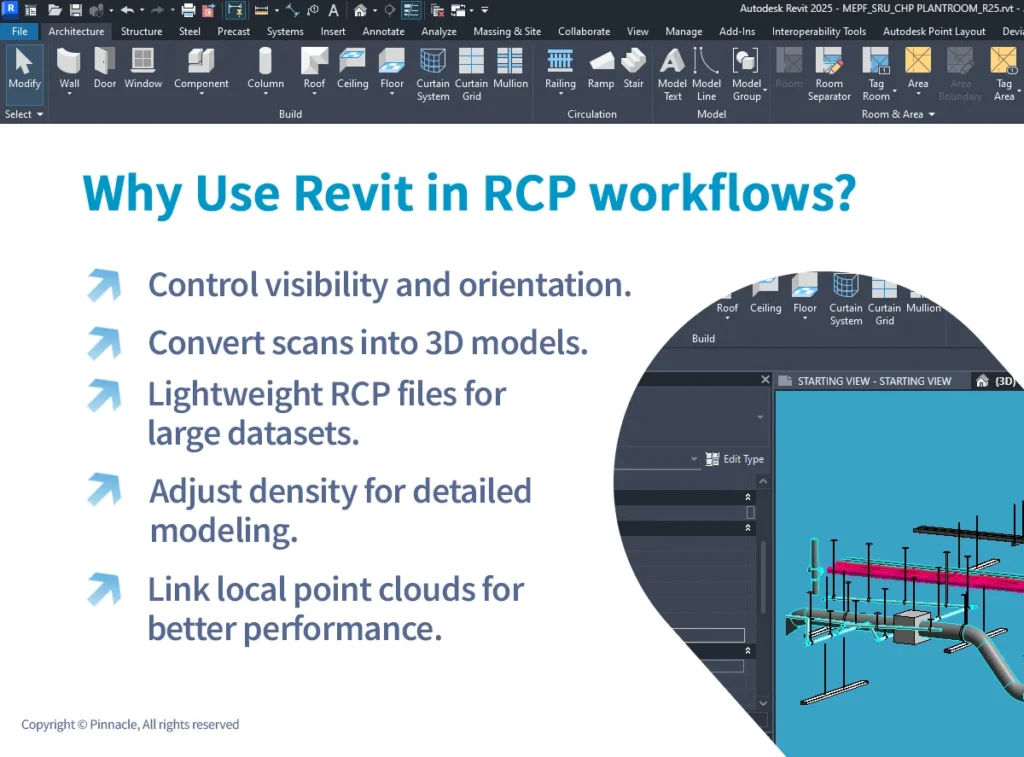Select the Room Separator tool
The height and width of the screenshot is (757, 1024).
pyautogui.click(x=829, y=74)
